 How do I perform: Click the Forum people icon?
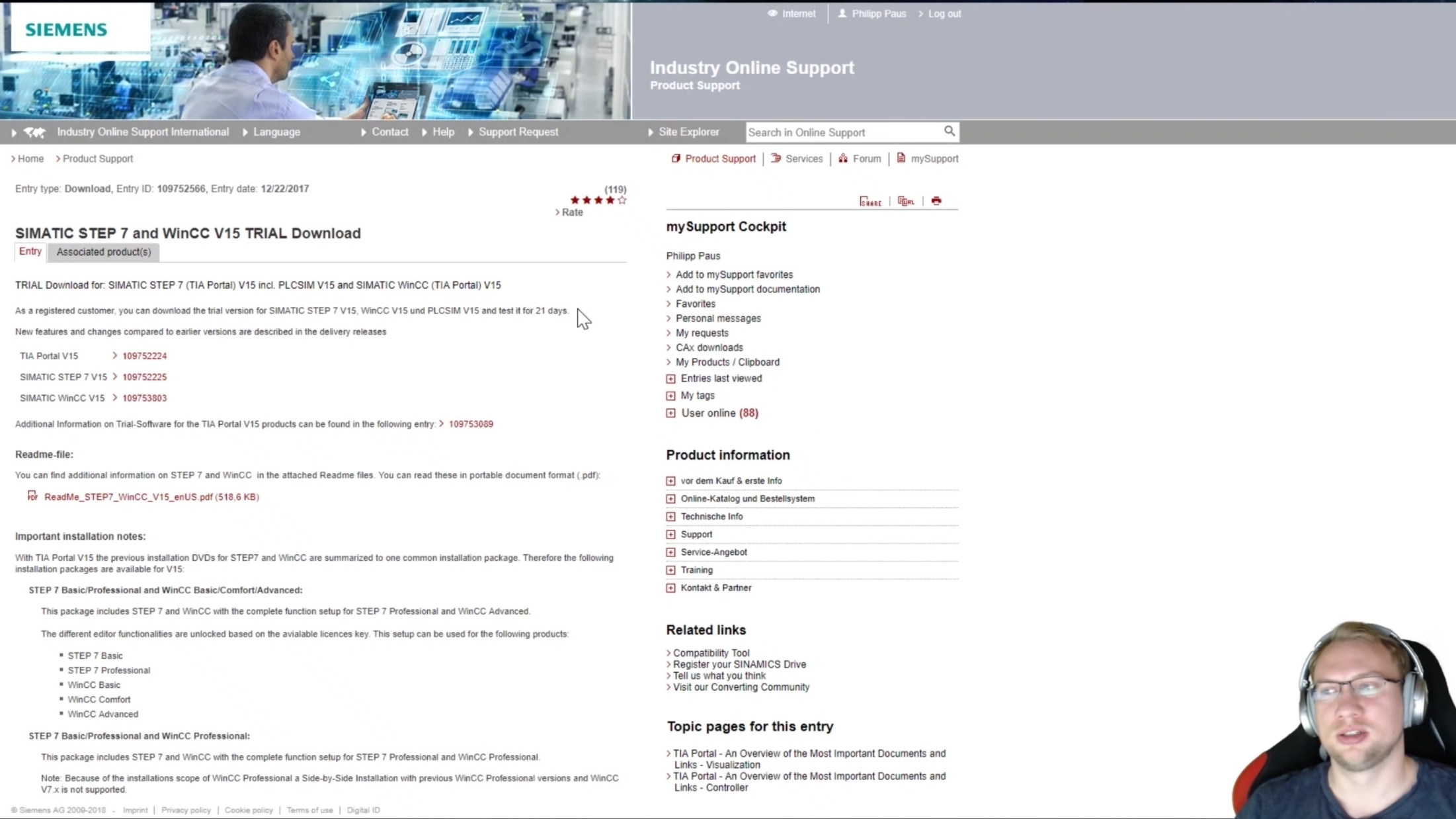click(x=843, y=159)
